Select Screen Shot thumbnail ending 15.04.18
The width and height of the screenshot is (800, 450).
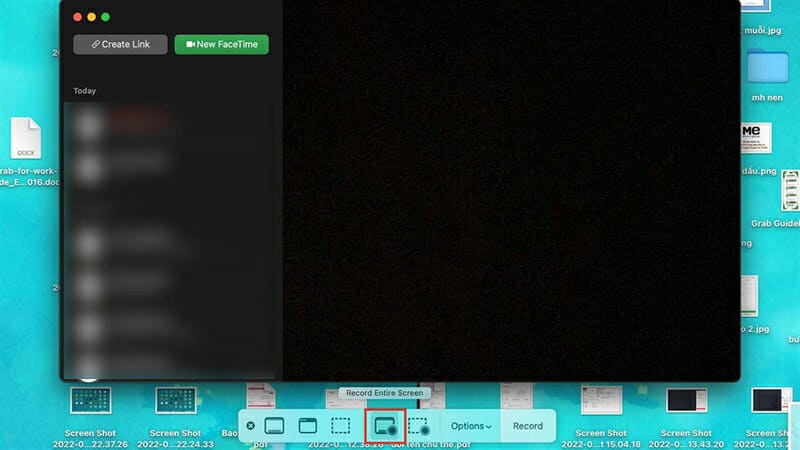click(604, 400)
